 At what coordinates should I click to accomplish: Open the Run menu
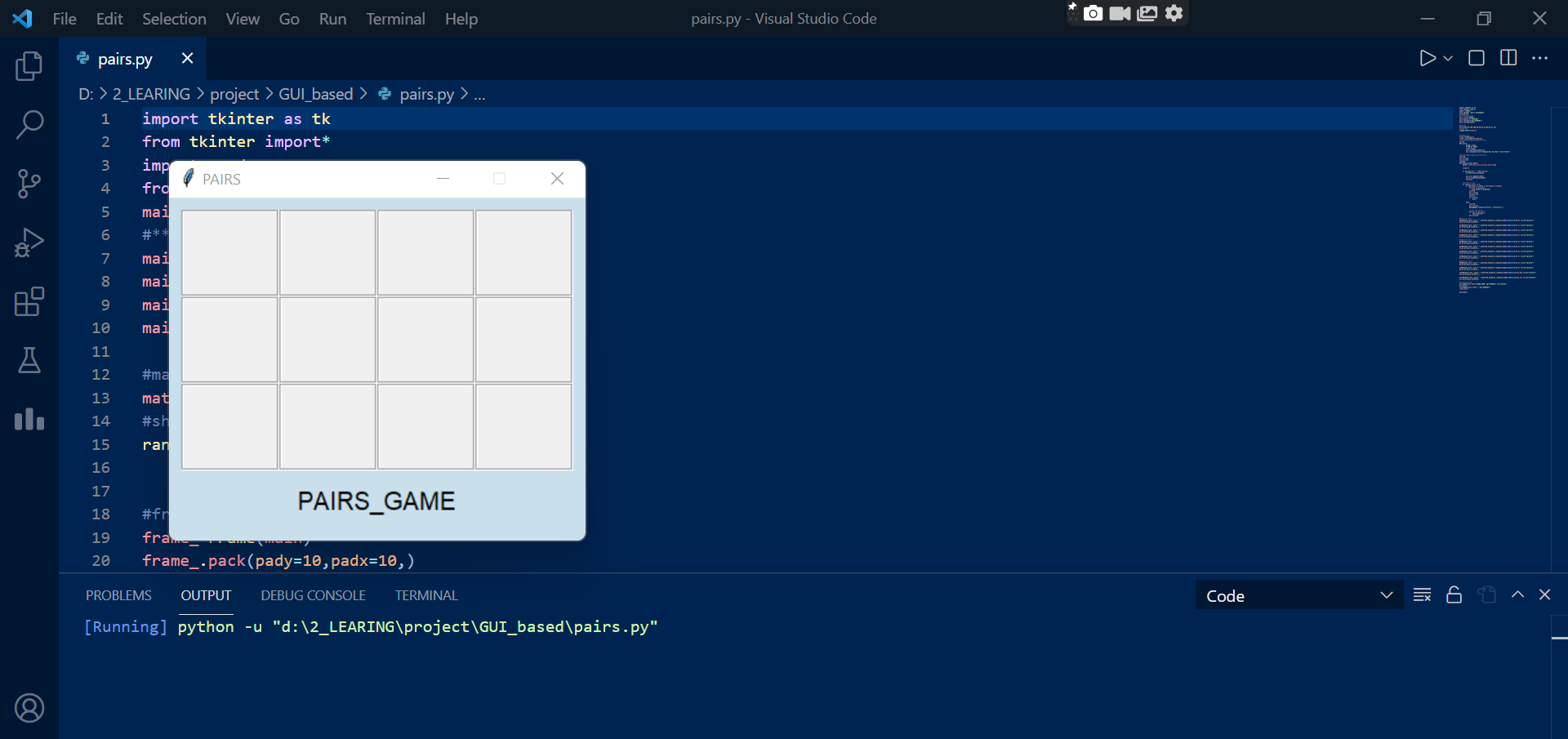(332, 18)
